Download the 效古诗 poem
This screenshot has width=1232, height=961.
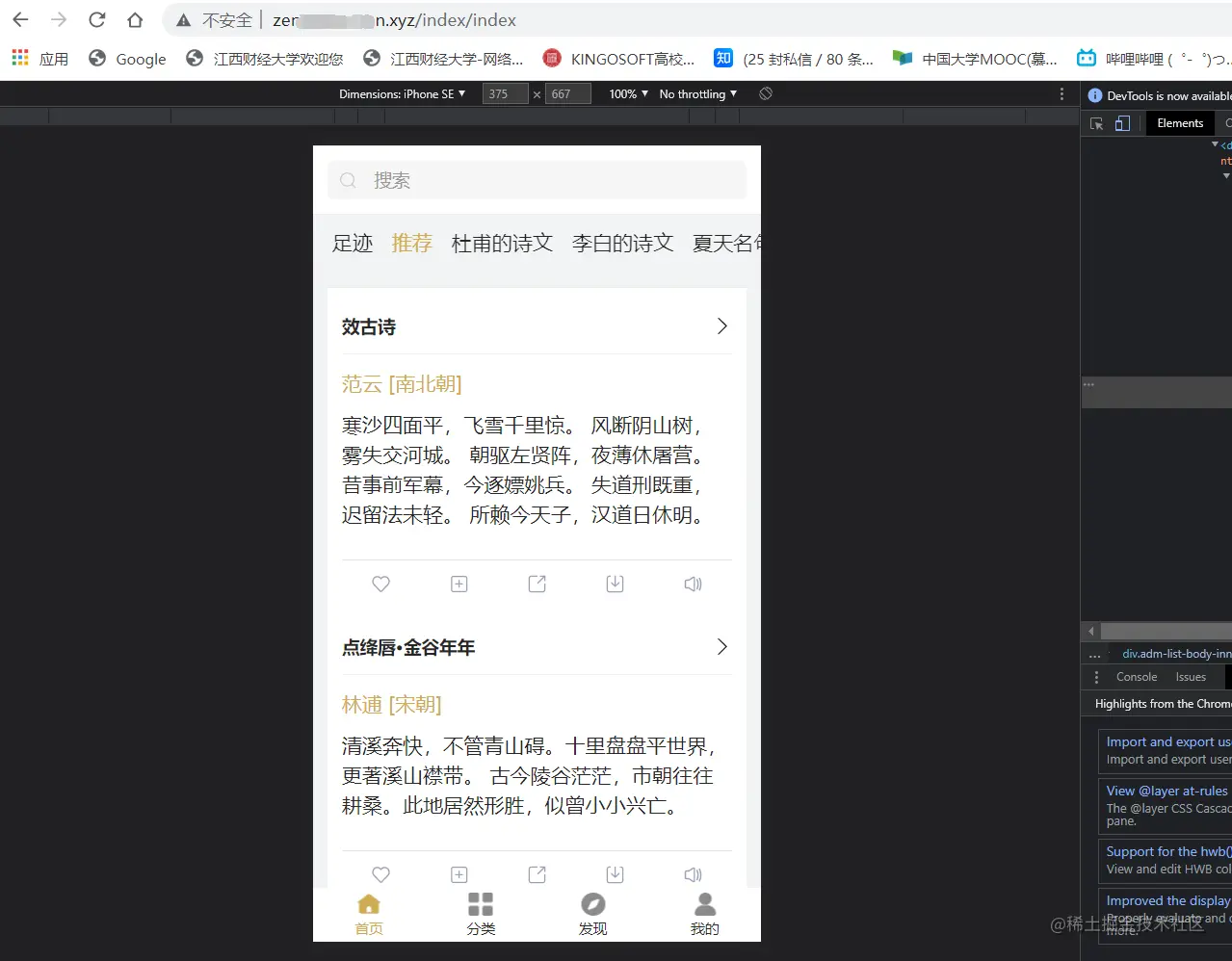[x=615, y=584]
